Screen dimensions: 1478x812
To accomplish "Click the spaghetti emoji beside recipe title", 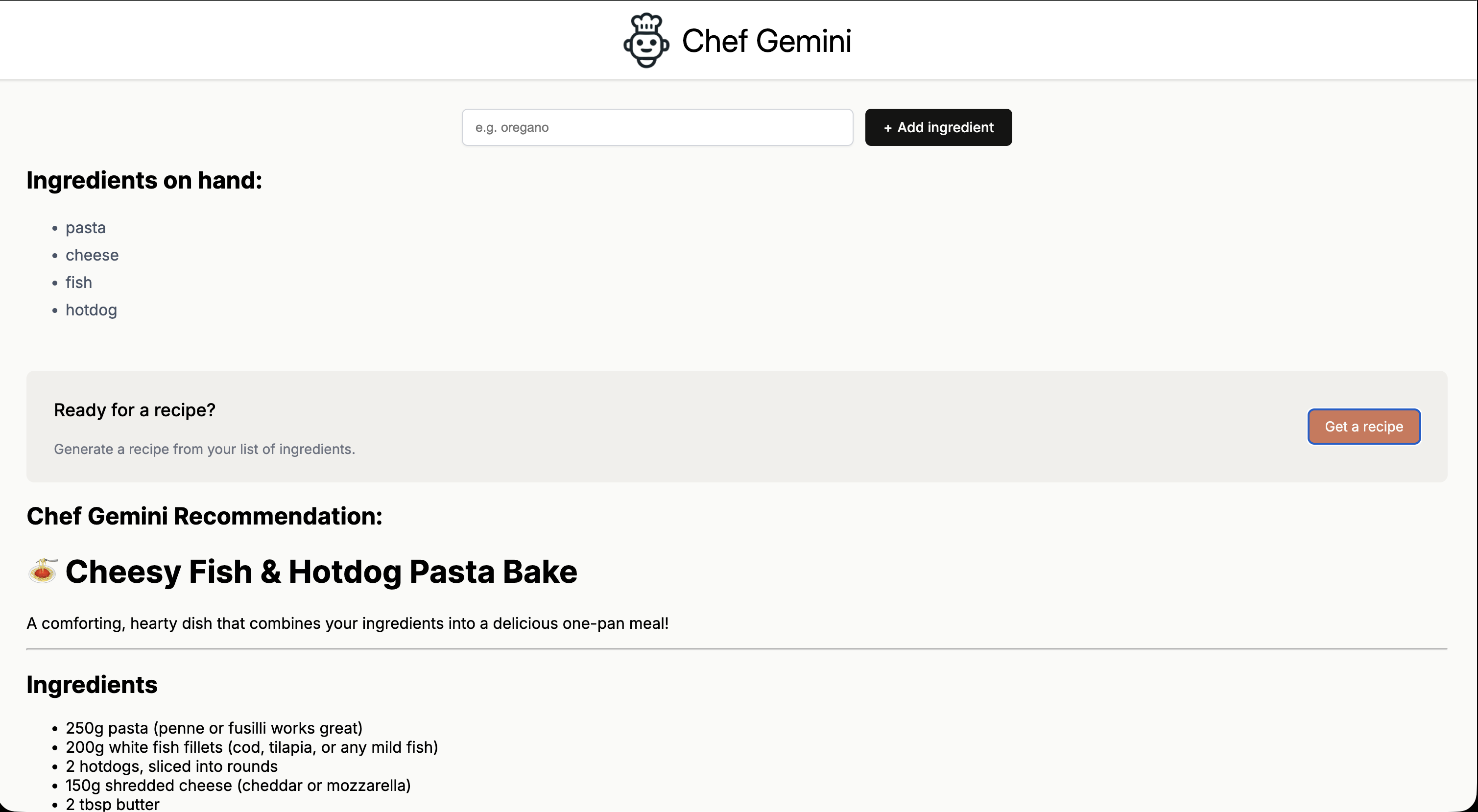I will pos(43,571).
